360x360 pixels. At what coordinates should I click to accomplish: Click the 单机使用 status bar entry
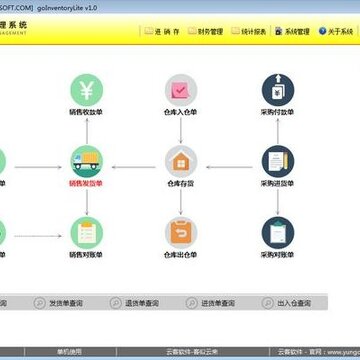pos(70,351)
